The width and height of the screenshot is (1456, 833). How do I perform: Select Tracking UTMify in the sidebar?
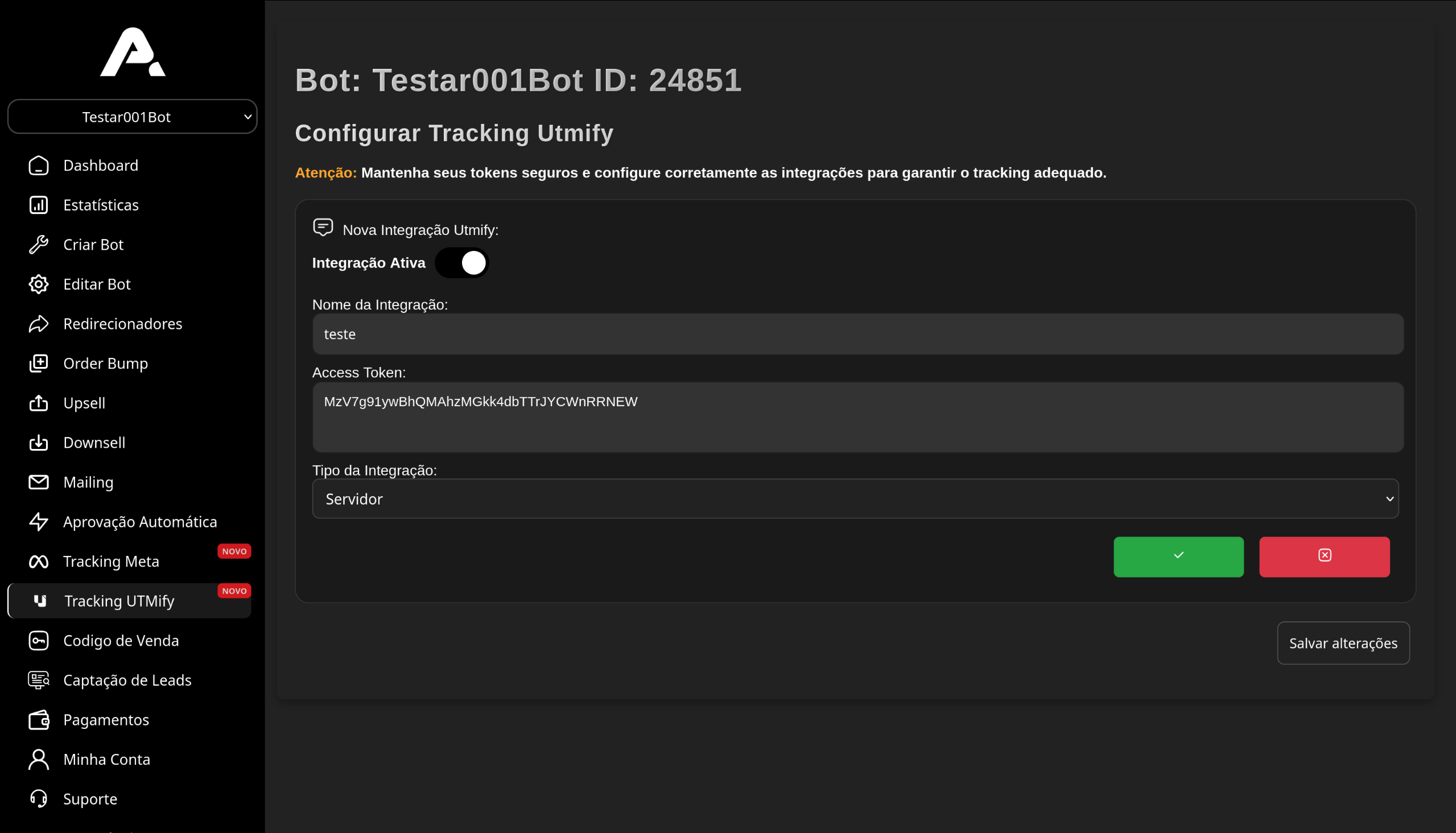click(x=129, y=601)
